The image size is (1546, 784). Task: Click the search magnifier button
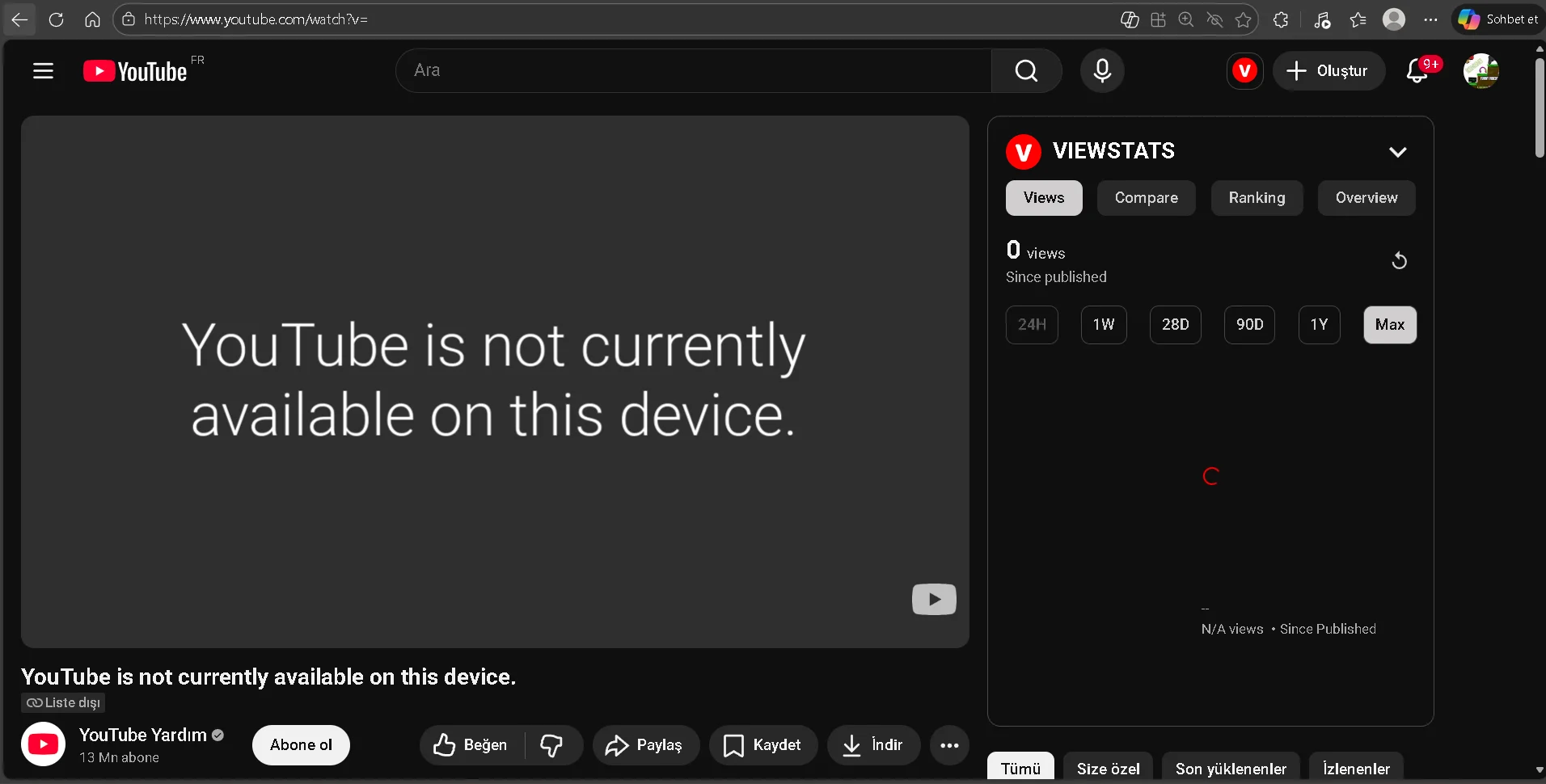coord(1026,71)
